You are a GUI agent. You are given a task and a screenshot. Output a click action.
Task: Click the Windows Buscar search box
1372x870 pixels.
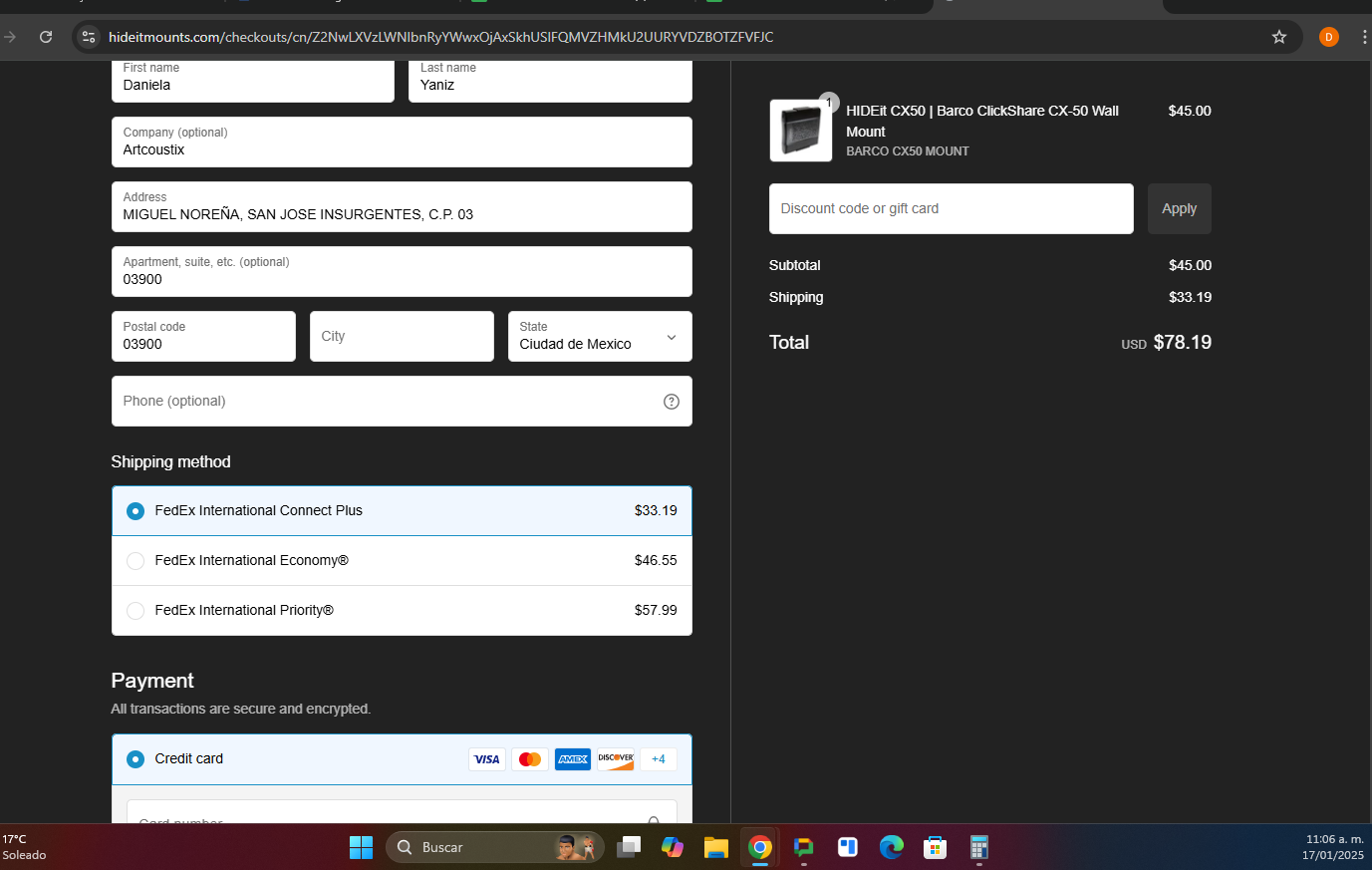pyautogui.click(x=495, y=847)
